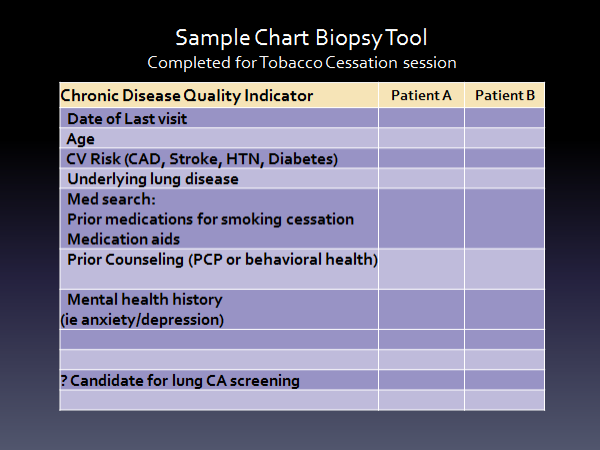Click Patient B cell for lung CA screening
Screen dimensions: 600x450
pyautogui.click(x=505, y=380)
